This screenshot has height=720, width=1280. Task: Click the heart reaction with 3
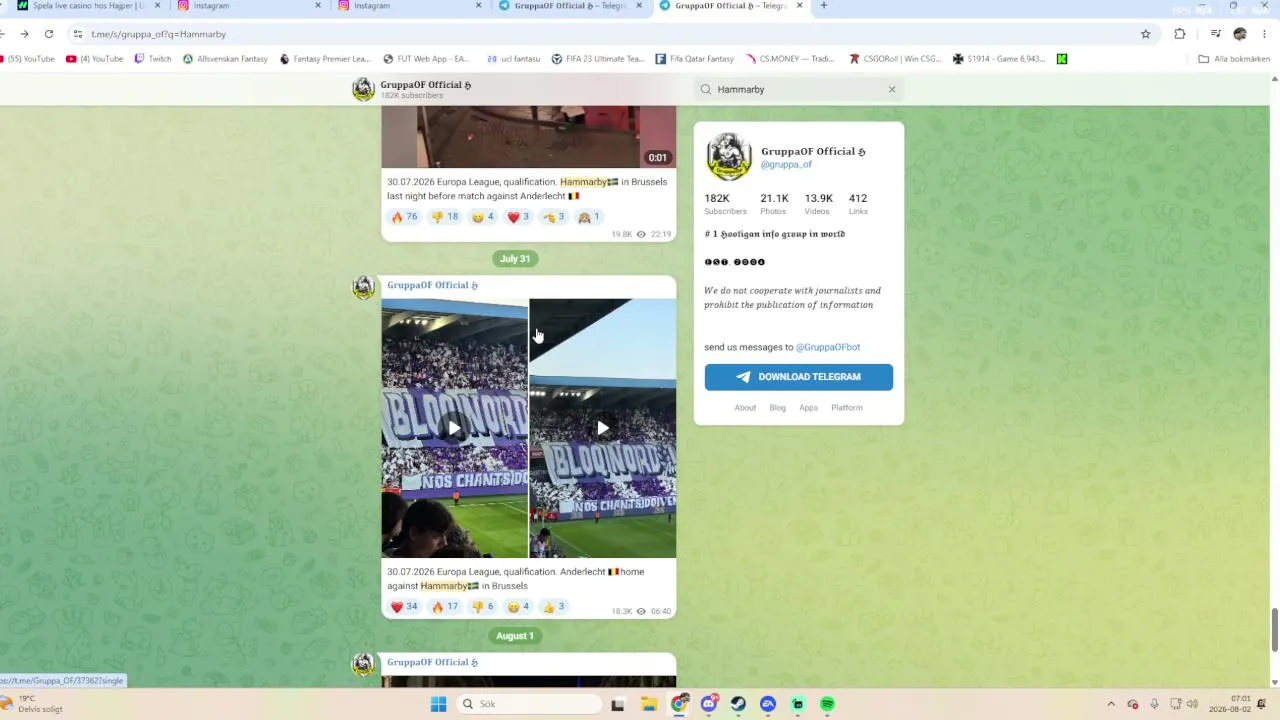coord(518,217)
